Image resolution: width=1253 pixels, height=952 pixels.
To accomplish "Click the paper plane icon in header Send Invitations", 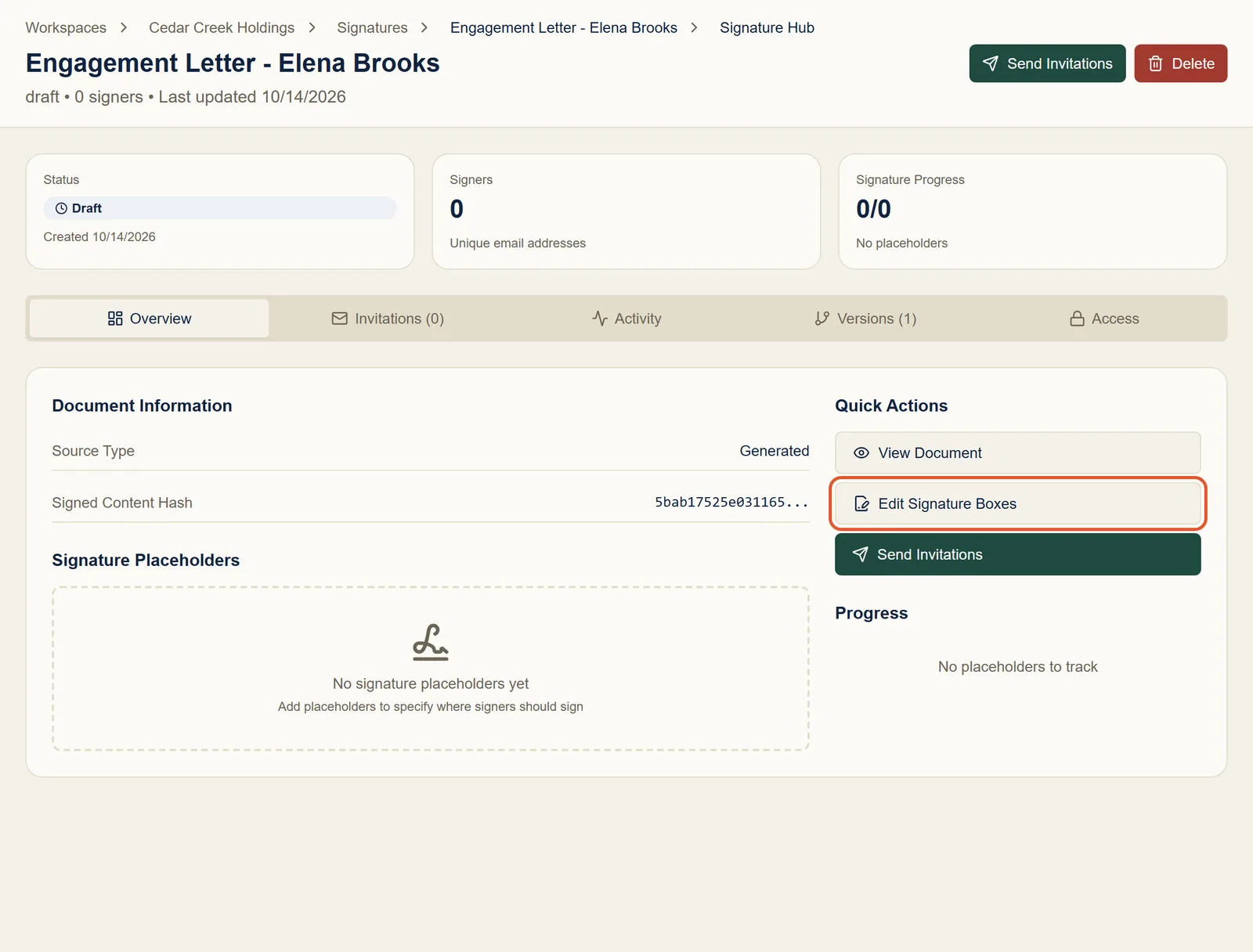I will tap(991, 63).
